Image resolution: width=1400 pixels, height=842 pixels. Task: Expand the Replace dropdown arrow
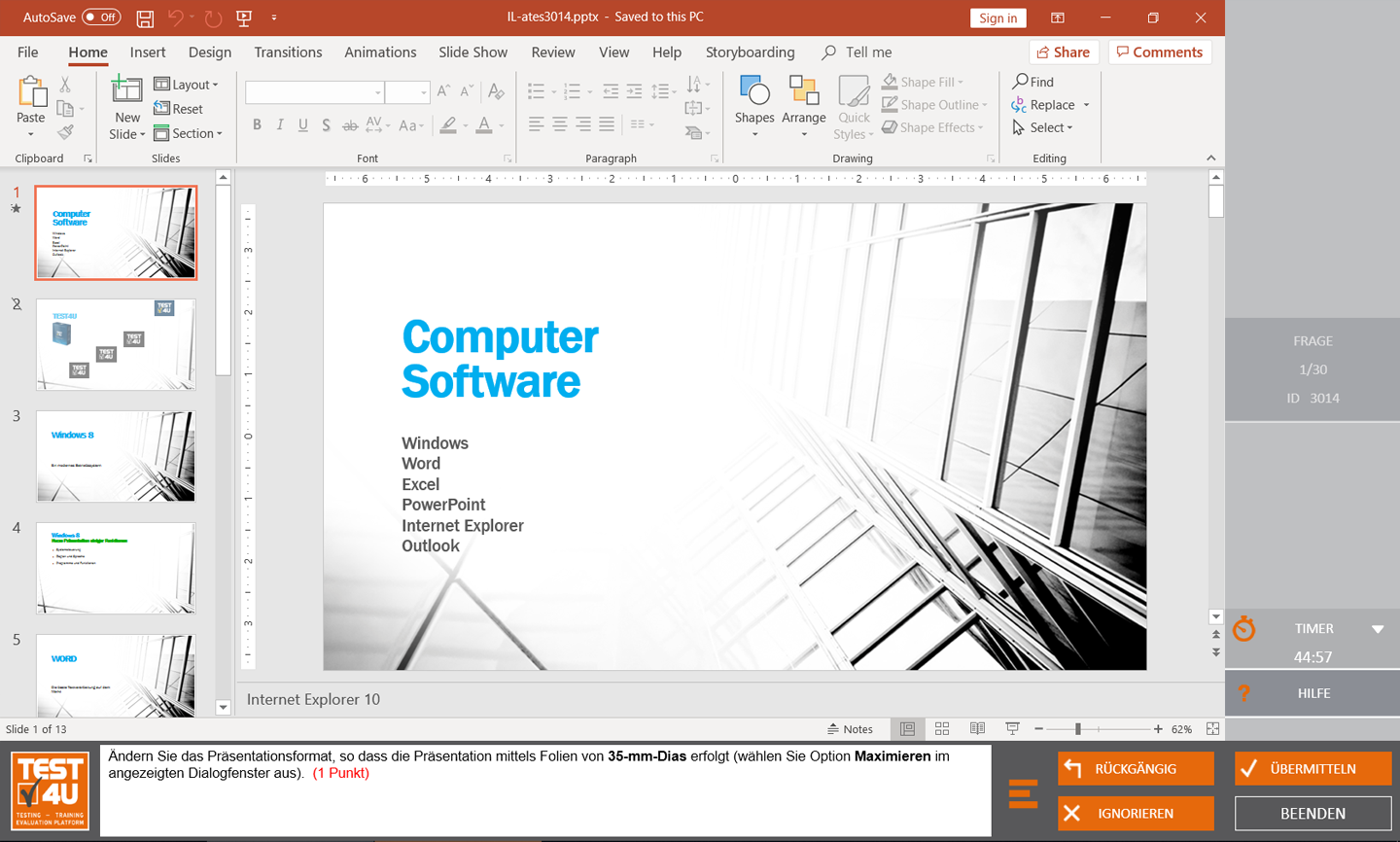click(1086, 105)
